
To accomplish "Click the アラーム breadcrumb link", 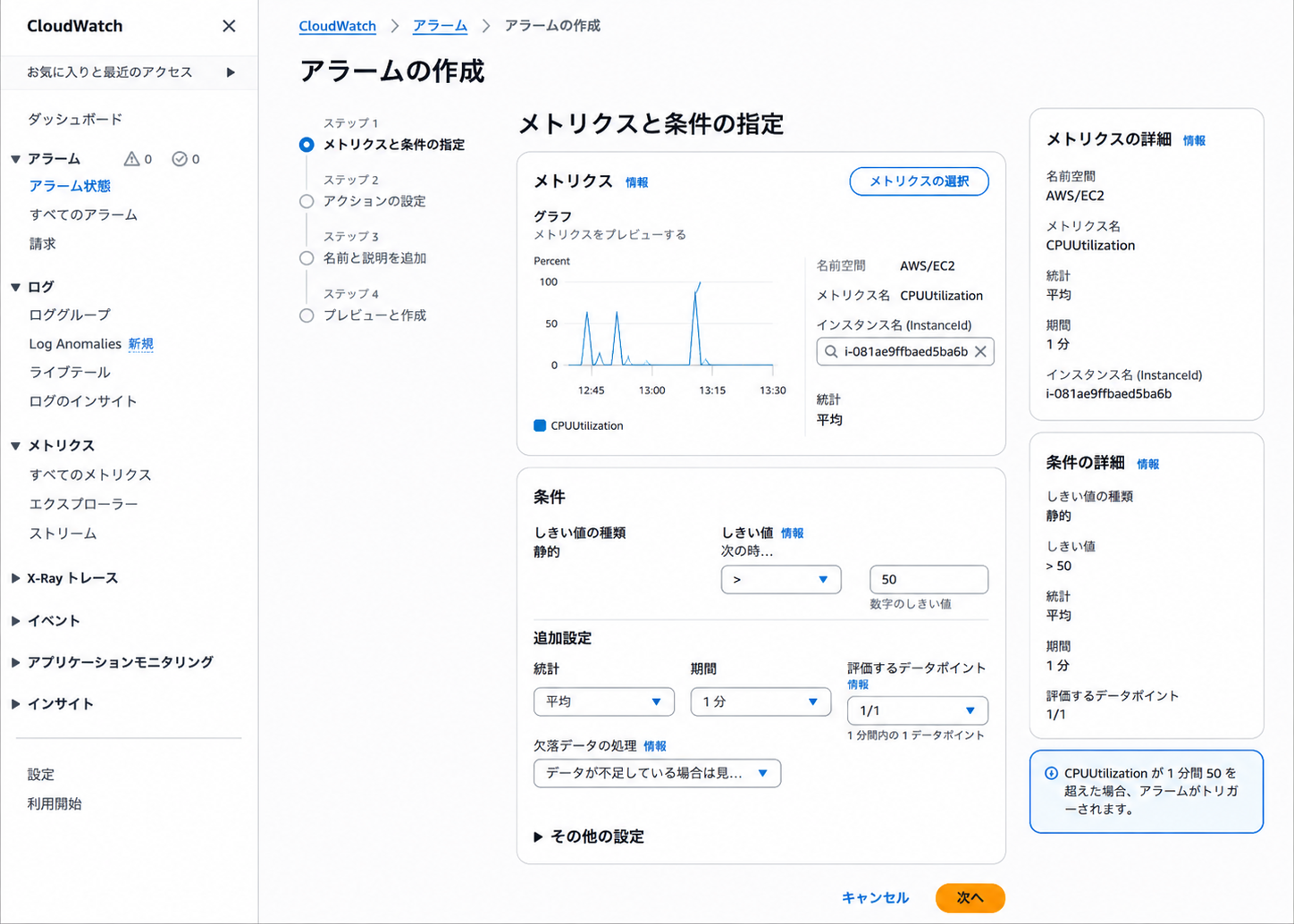I will (x=440, y=26).
